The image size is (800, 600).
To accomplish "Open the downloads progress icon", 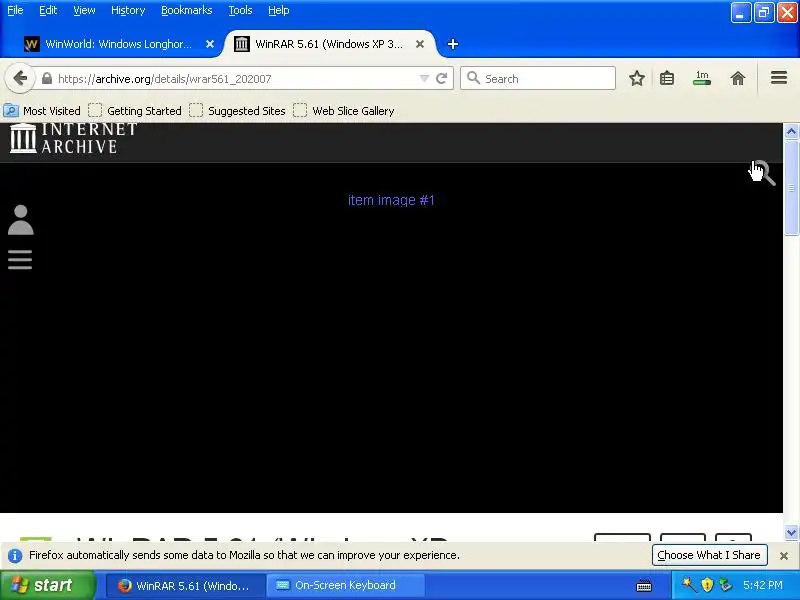I will [702, 79].
